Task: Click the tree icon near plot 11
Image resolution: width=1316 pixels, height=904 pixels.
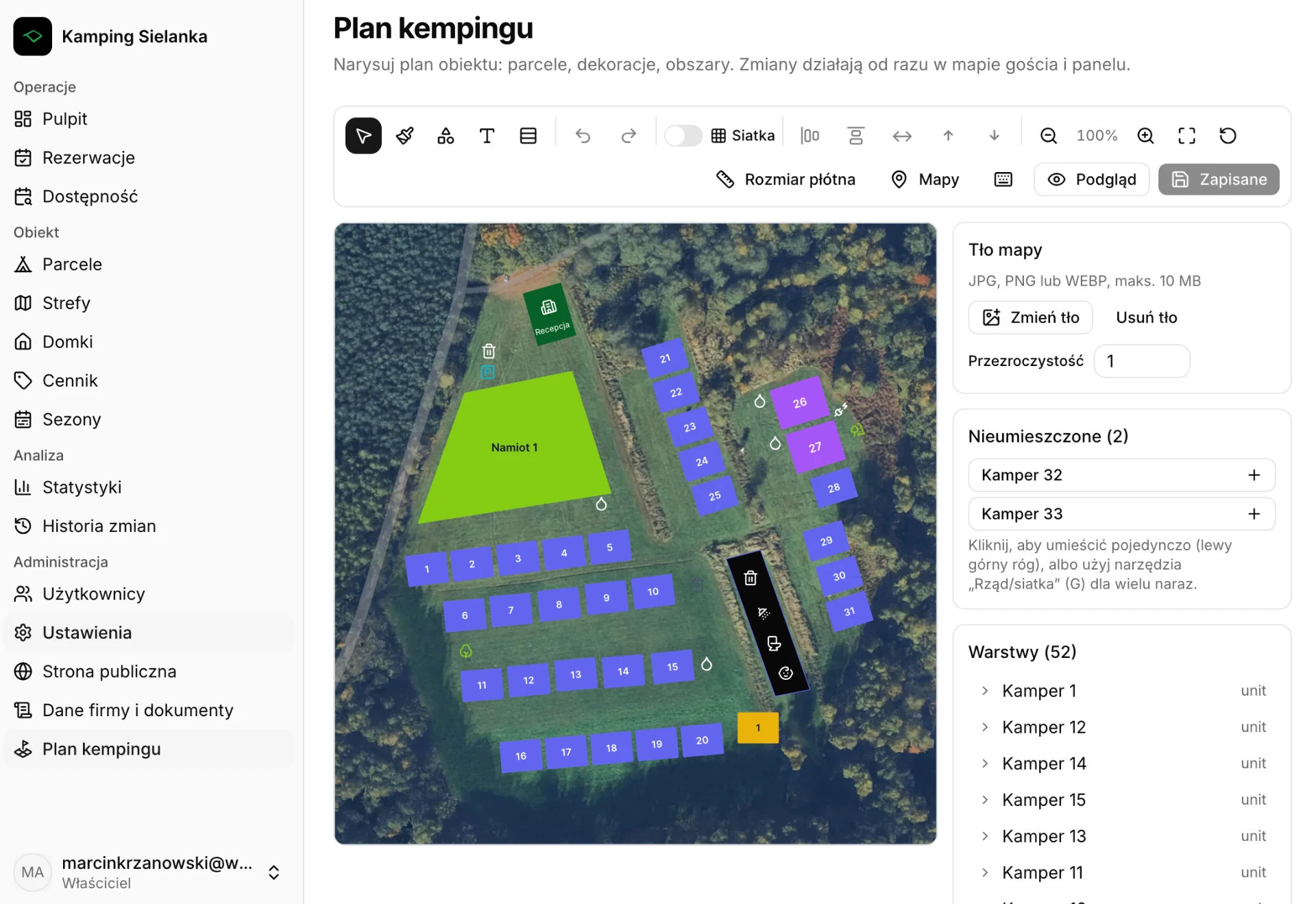Action: click(466, 651)
